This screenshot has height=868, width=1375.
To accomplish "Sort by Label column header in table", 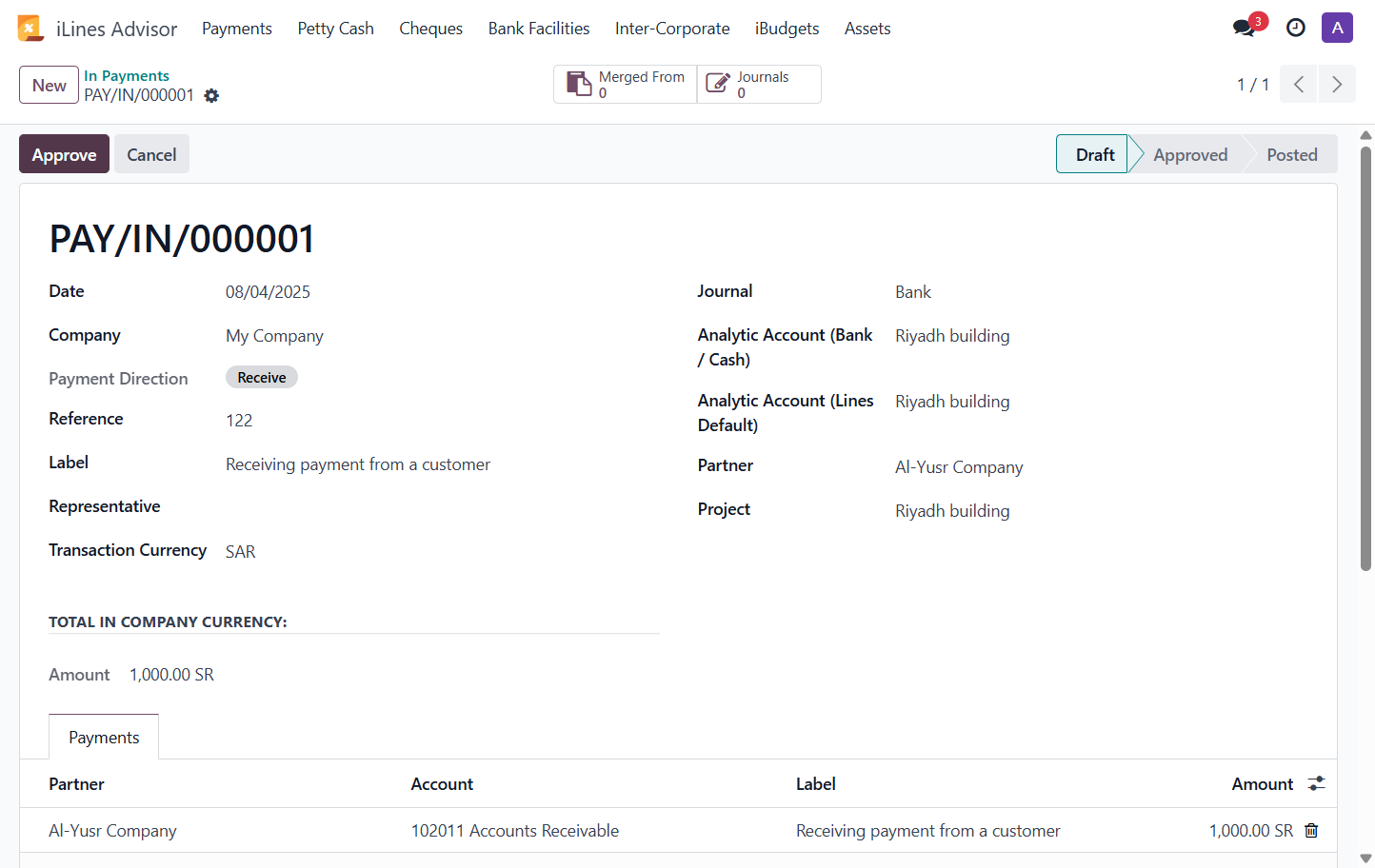I will pyautogui.click(x=816, y=784).
